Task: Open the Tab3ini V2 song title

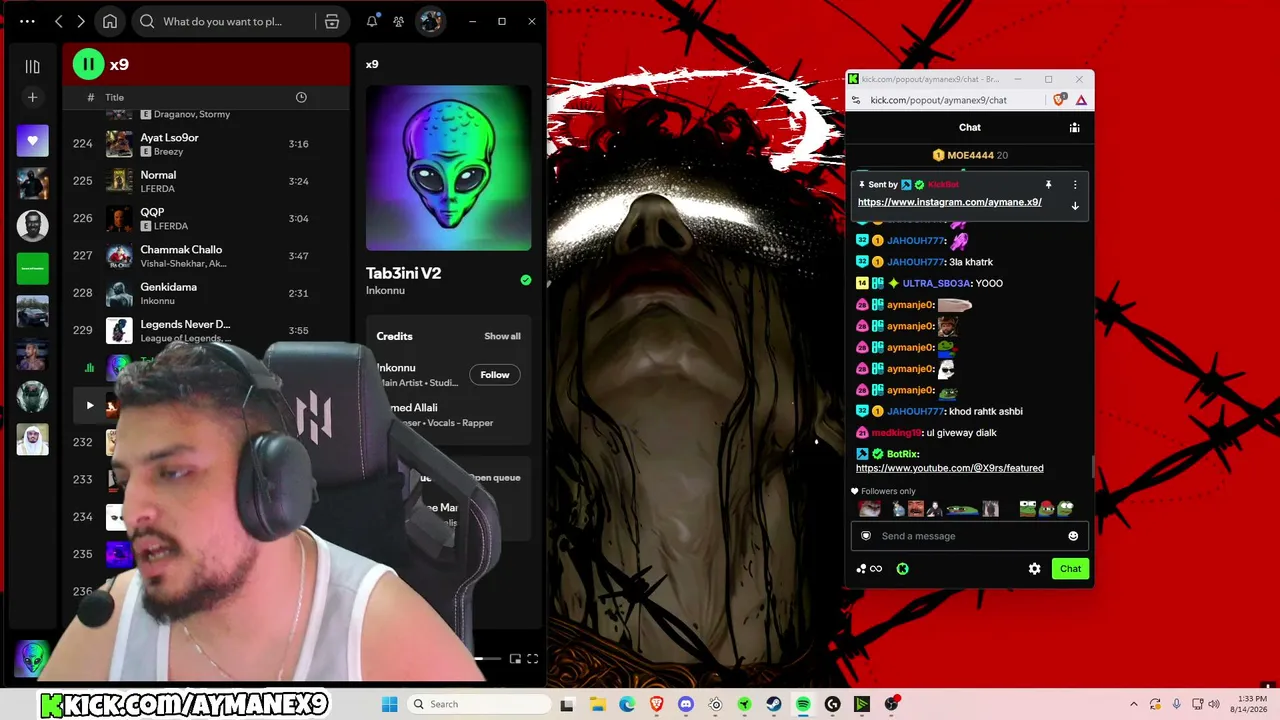Action: coord(403,273)
